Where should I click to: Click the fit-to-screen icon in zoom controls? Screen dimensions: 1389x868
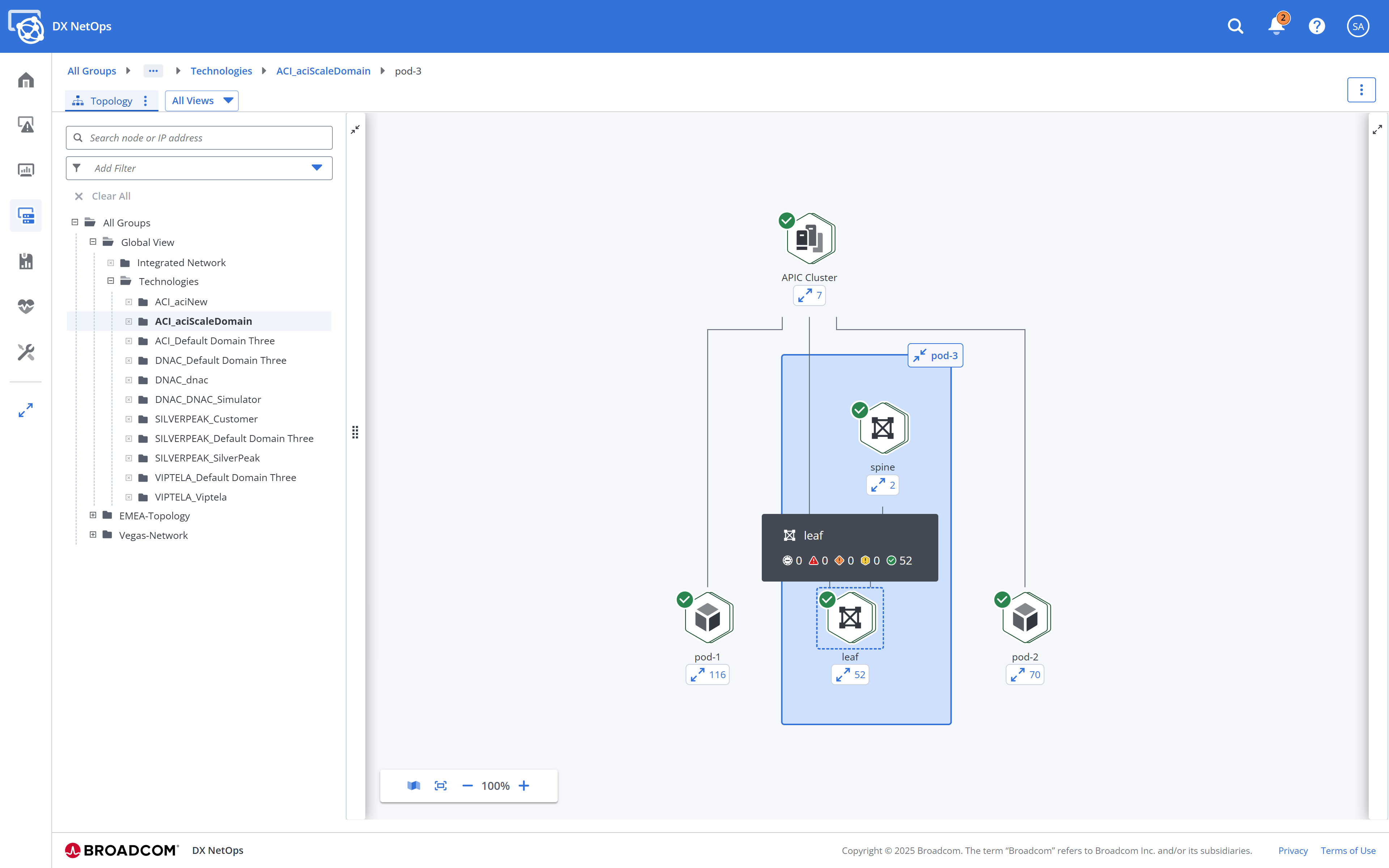[x=440, y=785]
